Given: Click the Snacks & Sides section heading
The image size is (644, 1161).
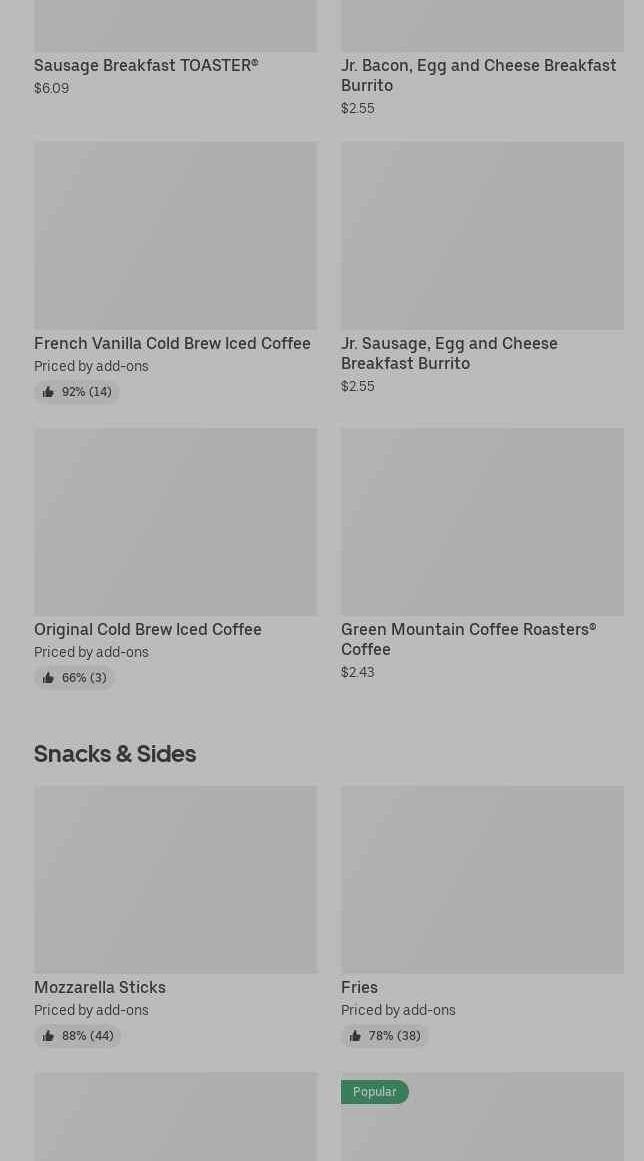Looking at the screenshot, I should pos(115,753).
